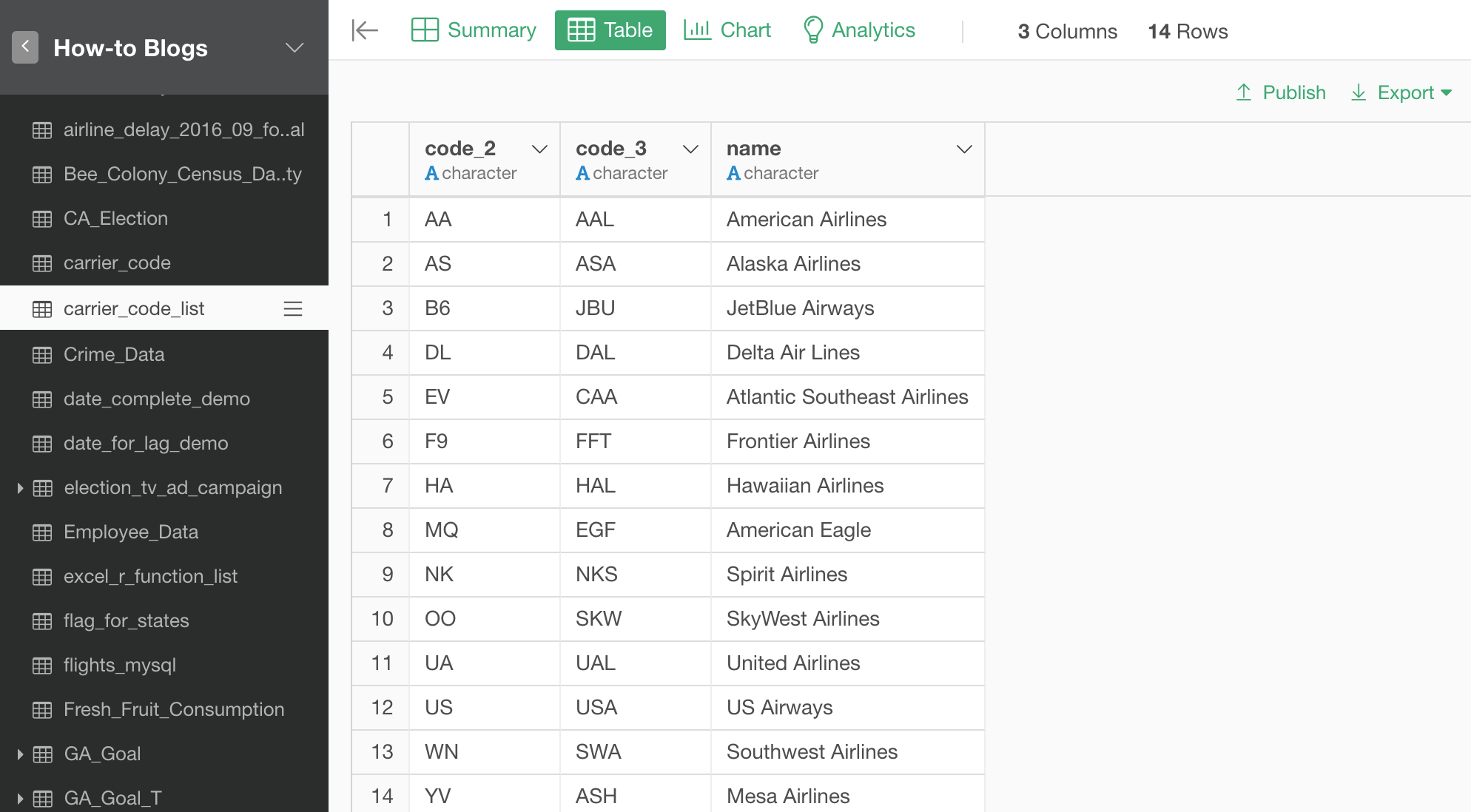Expand the GA_Goal_T data frame
The width and height of the screenshot is (1471, 812).
(20, 799)
